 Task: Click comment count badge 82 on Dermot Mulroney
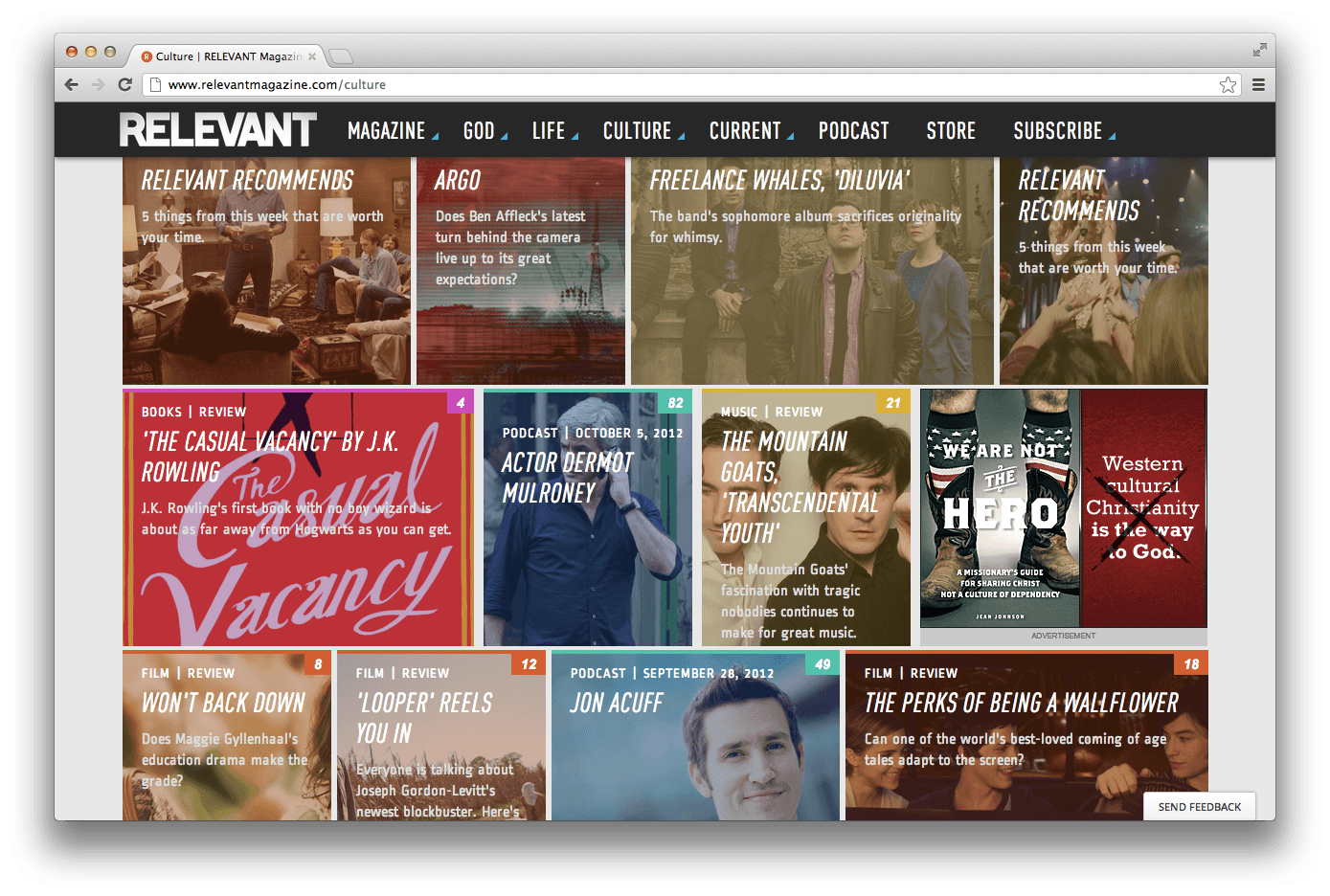(675, 402)
